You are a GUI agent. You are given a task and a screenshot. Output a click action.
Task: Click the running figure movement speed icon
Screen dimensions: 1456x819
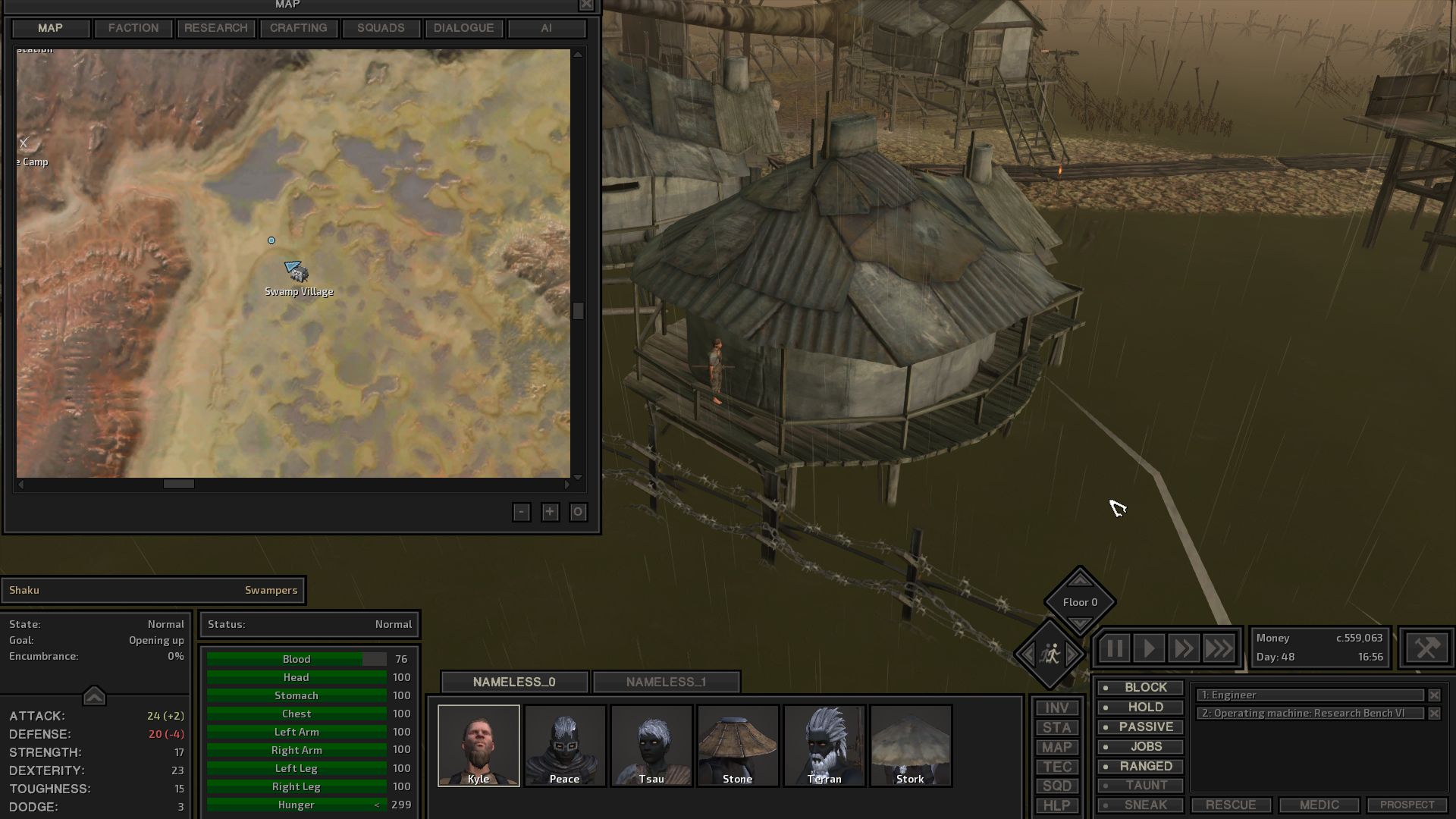pyautogui.click(x=1051, y=654)
